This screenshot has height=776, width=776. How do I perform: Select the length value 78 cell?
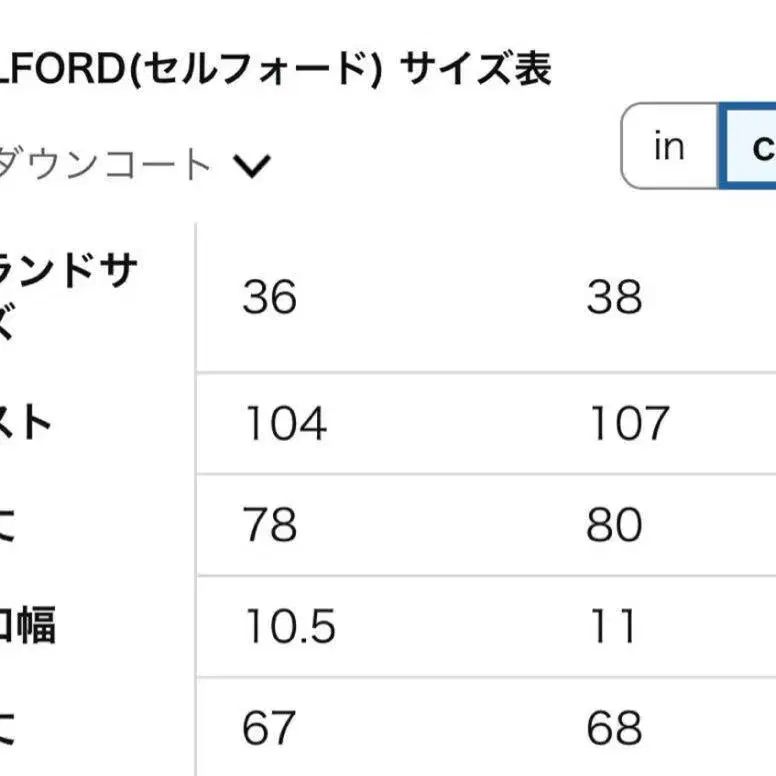[269, 525]
